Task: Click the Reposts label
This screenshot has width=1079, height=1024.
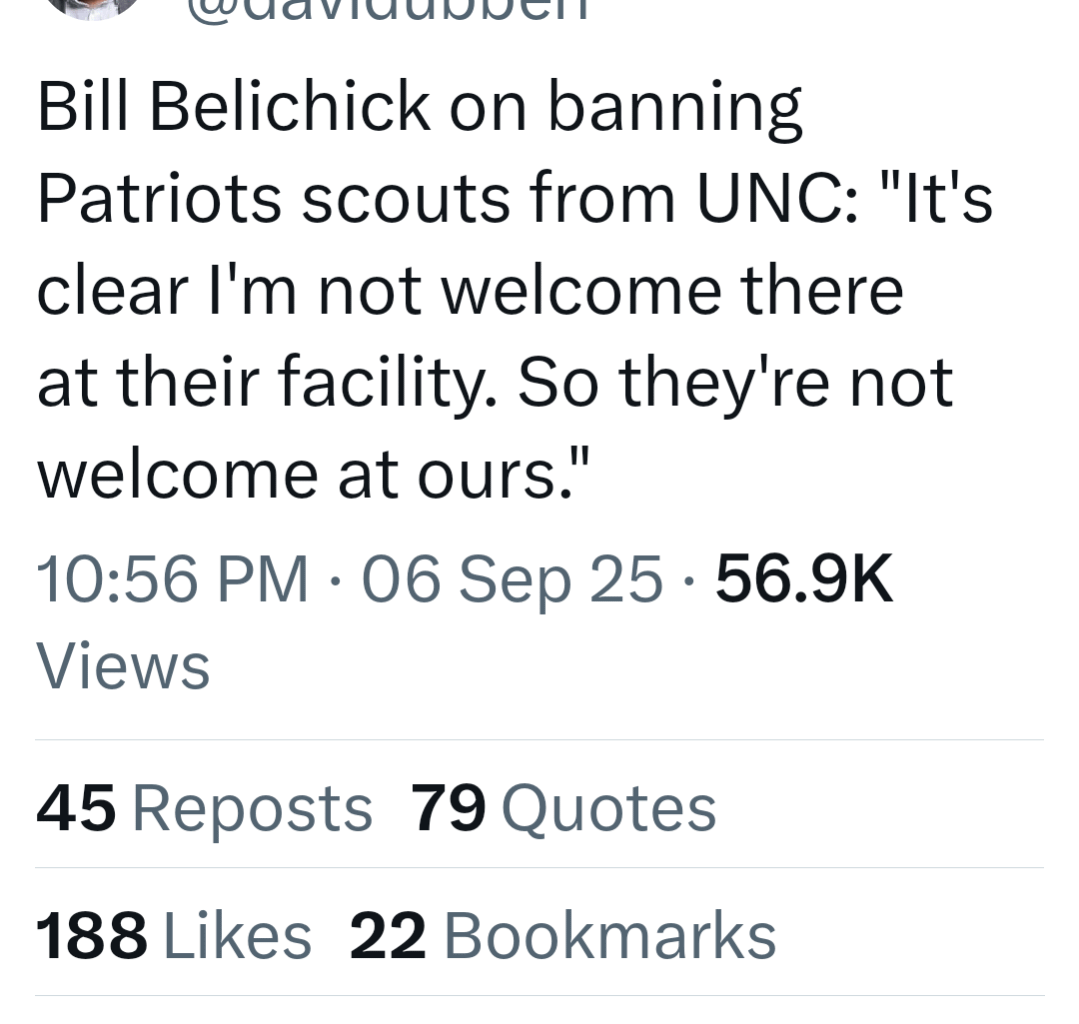Action: [250, 808]
